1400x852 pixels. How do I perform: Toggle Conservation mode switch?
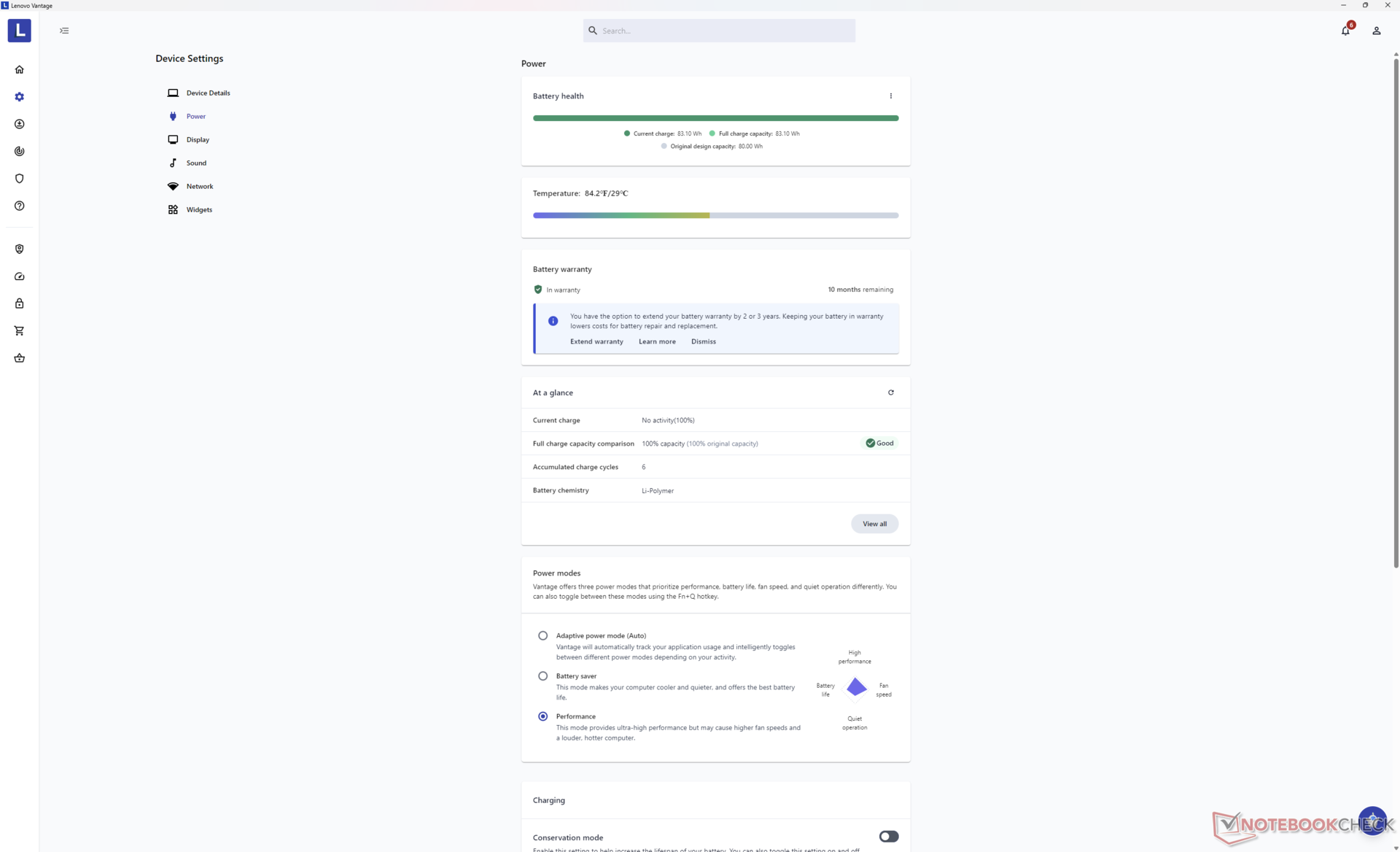[x=888, y=836]
